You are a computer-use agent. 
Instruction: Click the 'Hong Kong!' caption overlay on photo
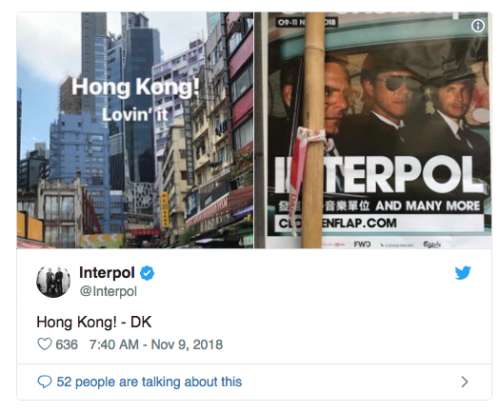click(135, 87)
